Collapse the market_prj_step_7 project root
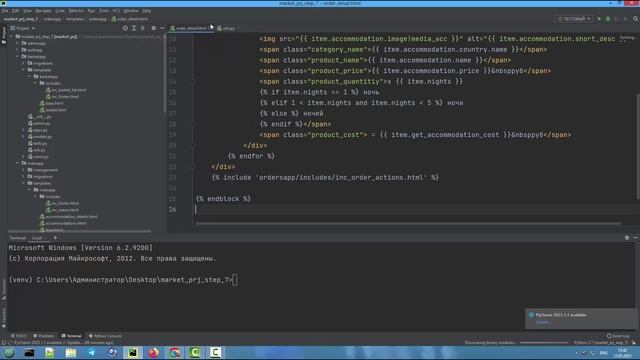640x360 pixels. coord(11,36)
